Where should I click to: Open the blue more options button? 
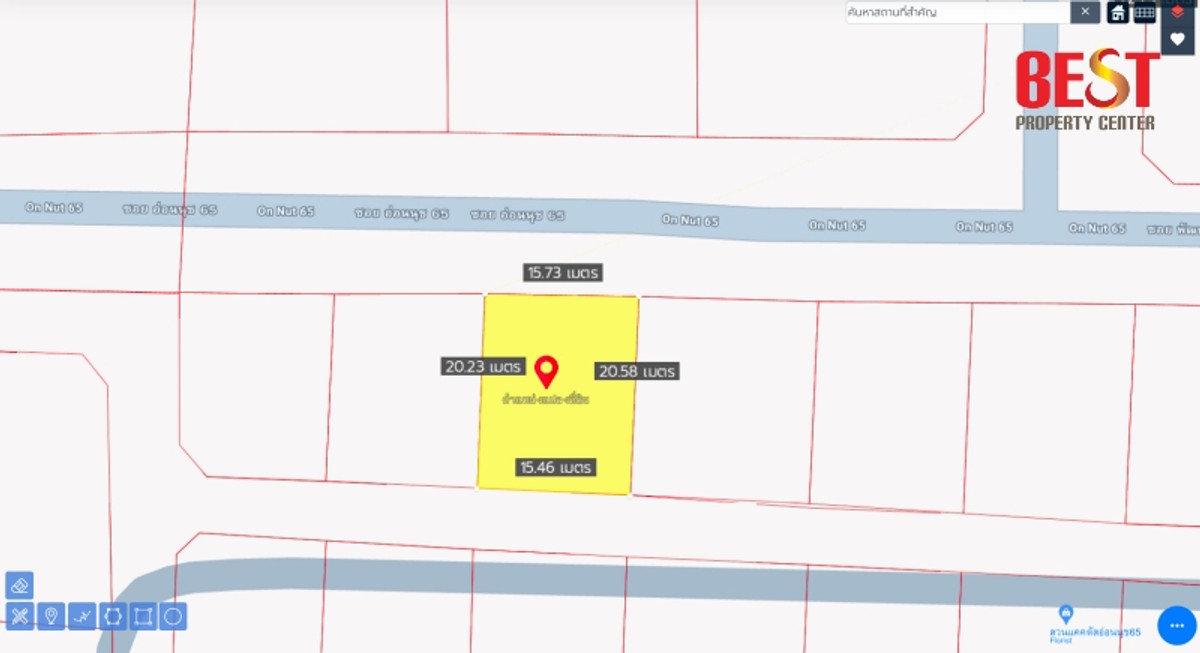click(x=1177, y=625)
